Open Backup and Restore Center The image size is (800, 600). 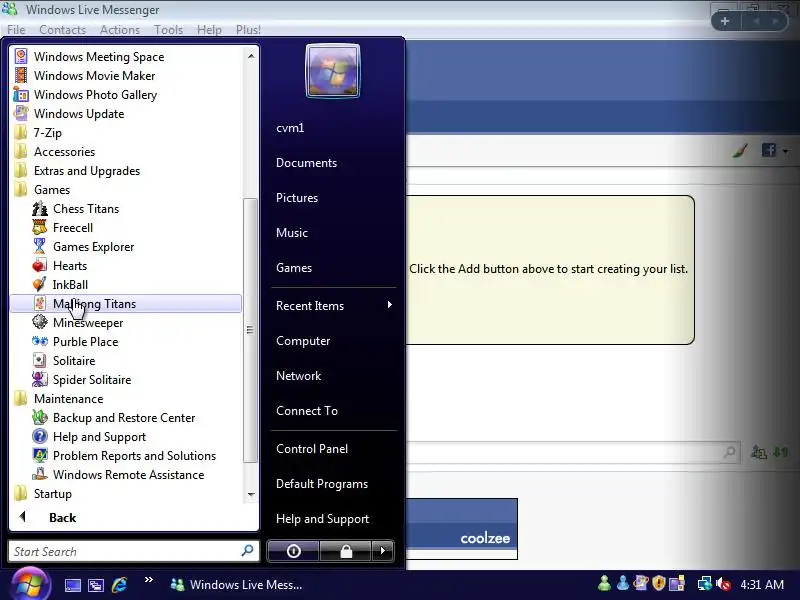click(x=124, y=418)
